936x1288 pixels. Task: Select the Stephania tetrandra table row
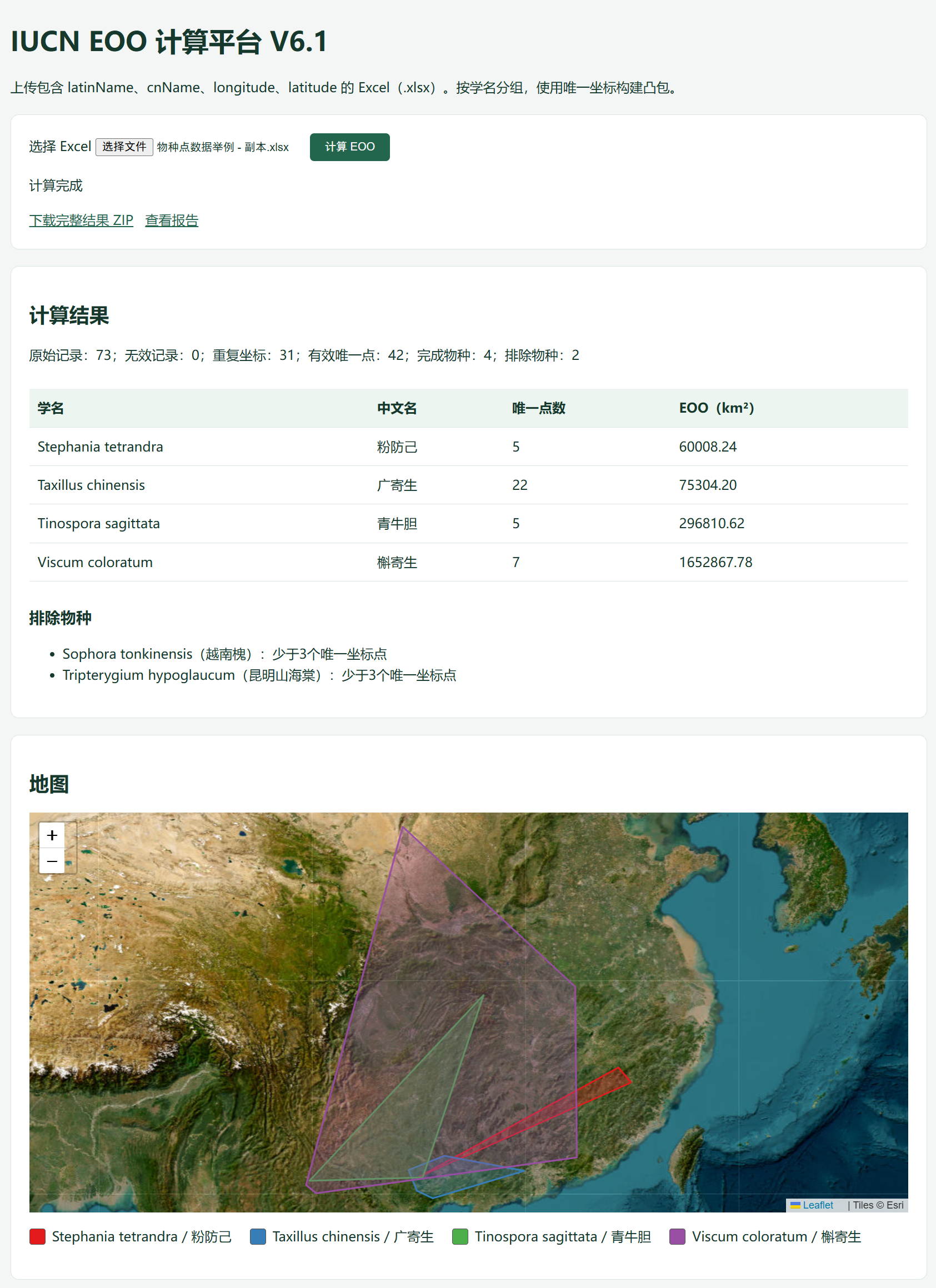tap(469, 447)
